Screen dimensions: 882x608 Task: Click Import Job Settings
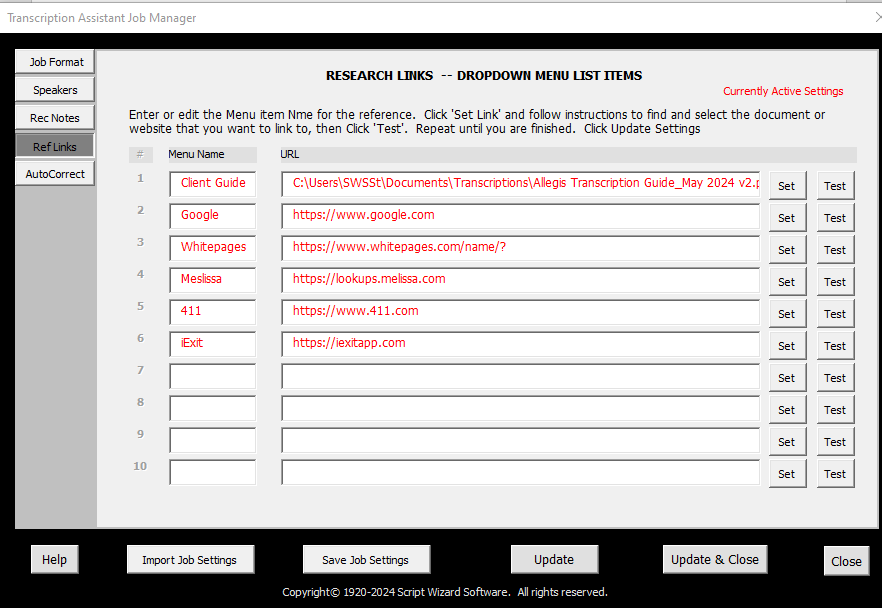point(190,560)
